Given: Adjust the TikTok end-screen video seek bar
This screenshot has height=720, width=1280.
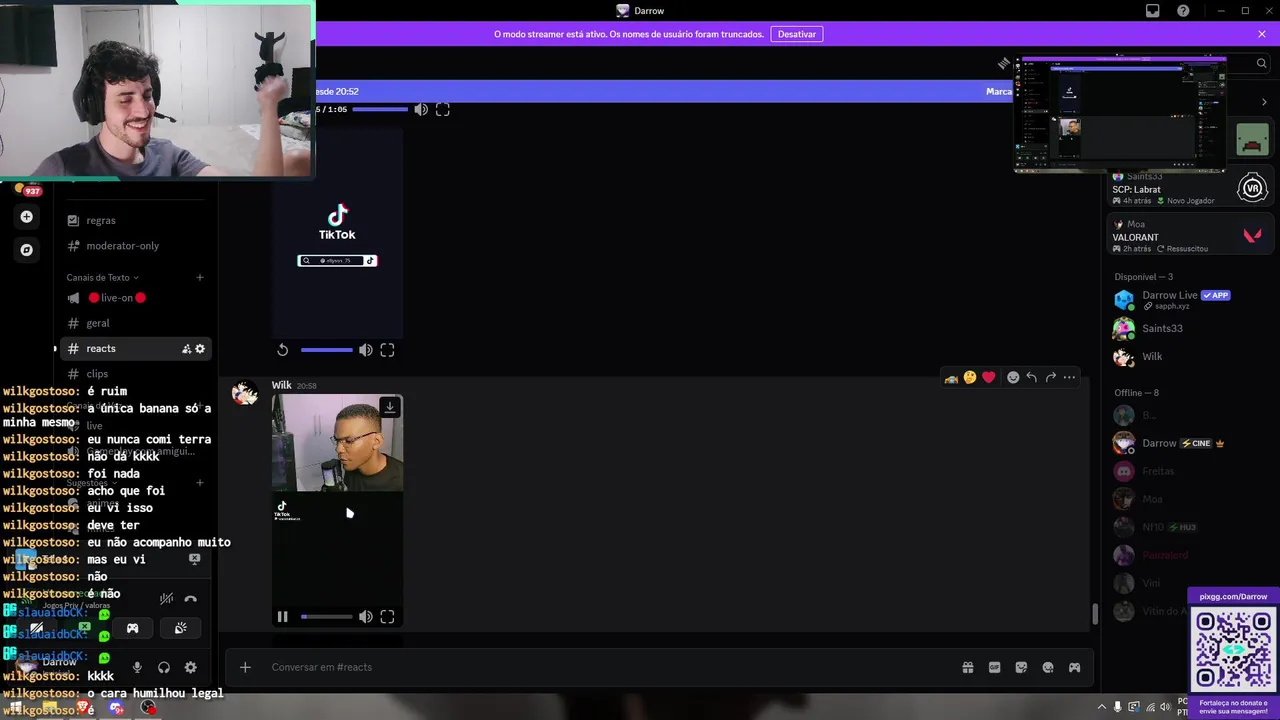Looking at the screenshot, I should click(x=327, y=350).
